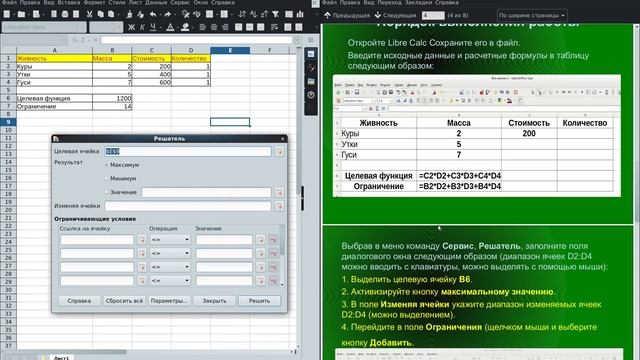Image resolution: width=640 pixels, height=360 pixels.
Task: Click the Undo arrow icon
Action: tap(153, 14)
